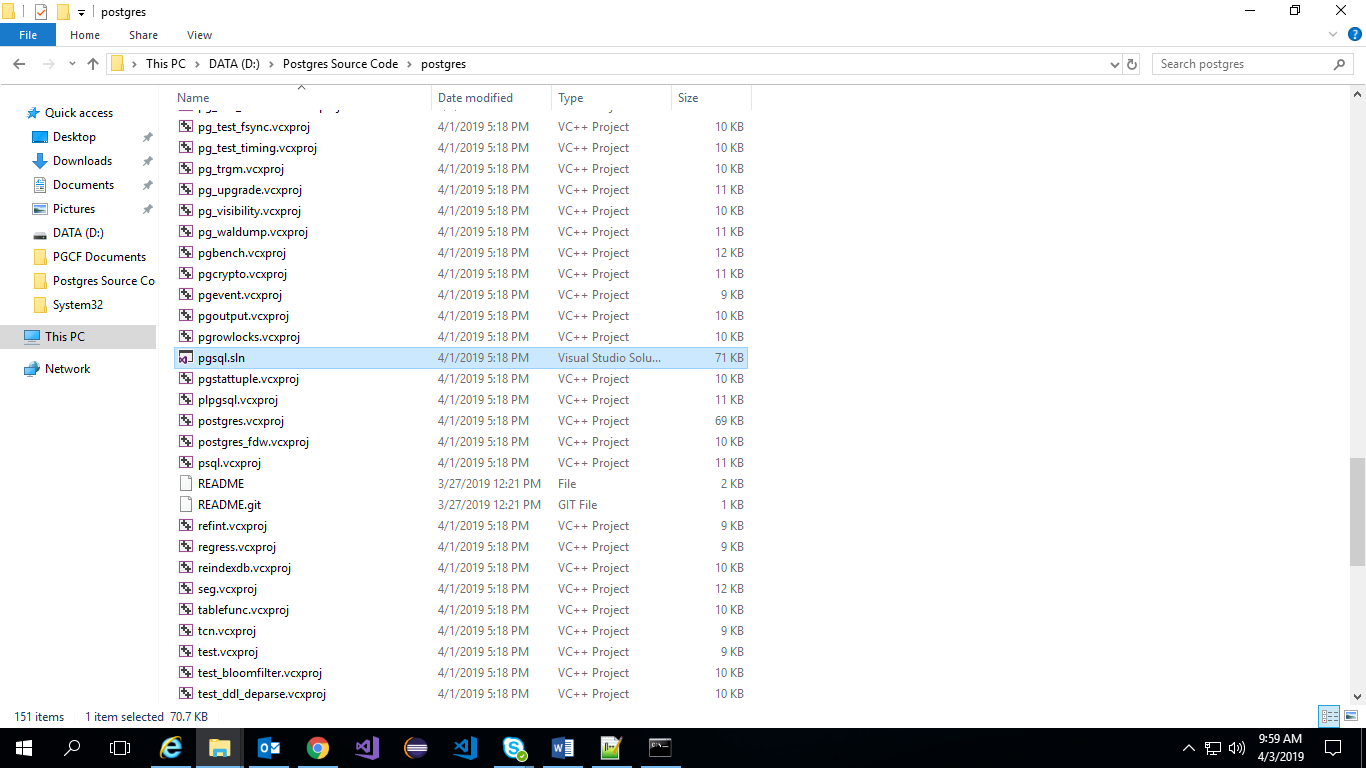Click the Help question mark icon
Screen dimensions: 1366x768
[1355, 35]
